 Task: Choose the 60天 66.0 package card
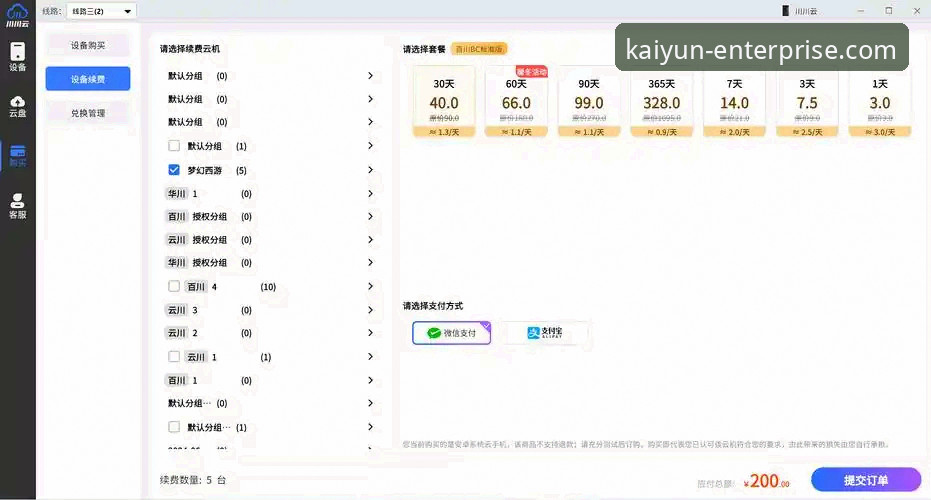516,102
